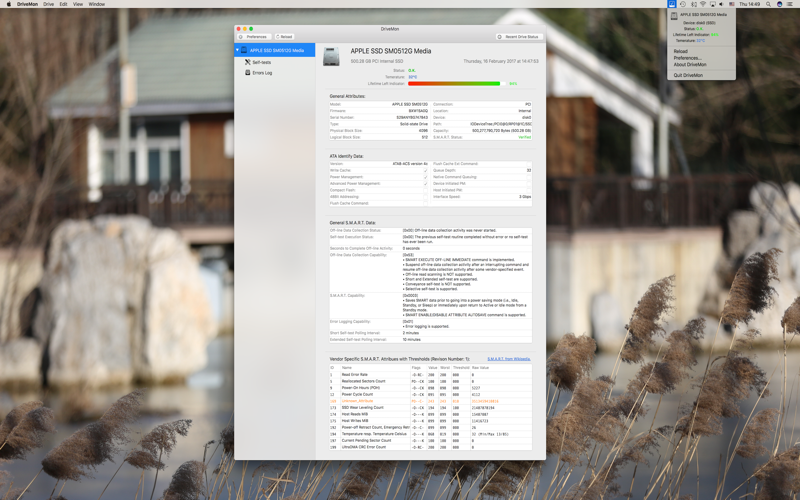Click the drive icon in the status dropdown
The height and width of the screenshot is (500, 800).
tap(674, 16)
